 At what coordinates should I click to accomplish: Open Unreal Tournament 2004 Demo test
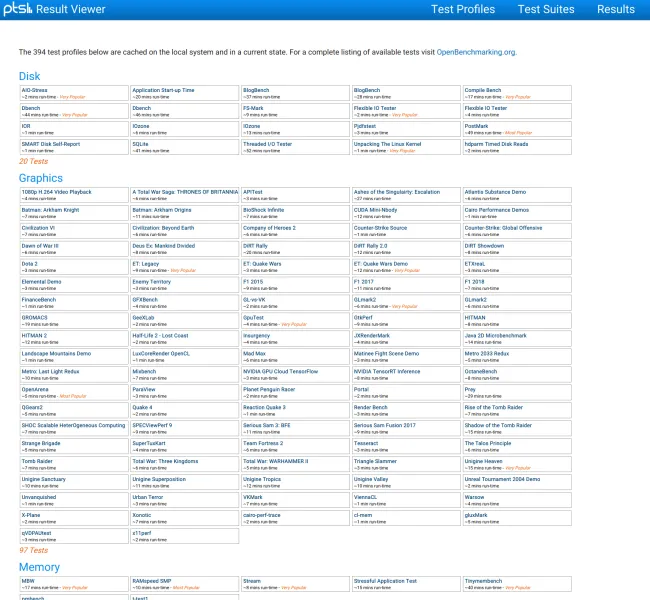pyautogui.click(x=517, y=482)
